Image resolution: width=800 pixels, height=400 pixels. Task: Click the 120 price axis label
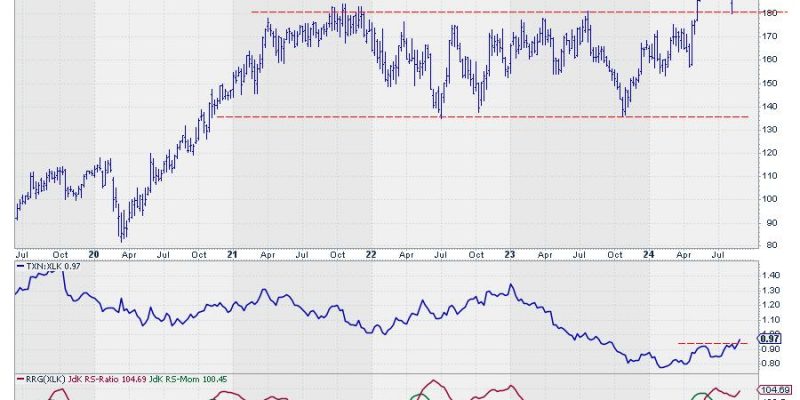point(770,153)
